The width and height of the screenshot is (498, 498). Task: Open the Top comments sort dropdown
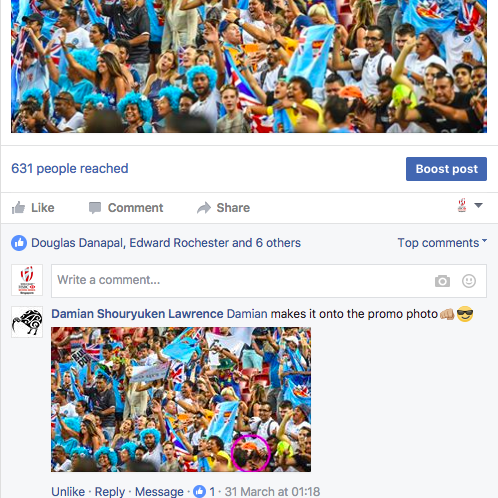tap(442, 243)
